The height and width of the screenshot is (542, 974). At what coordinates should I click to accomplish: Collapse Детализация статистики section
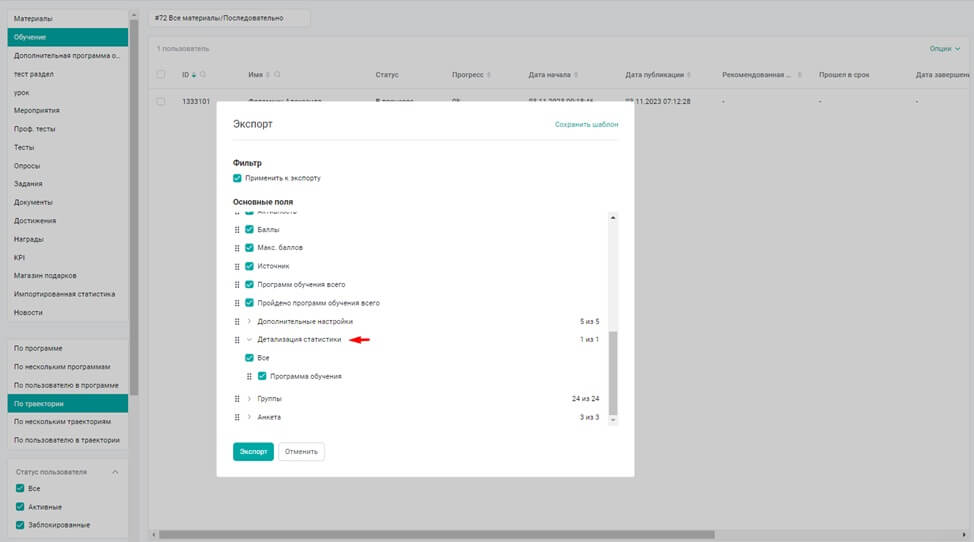(x=249, y=340)
